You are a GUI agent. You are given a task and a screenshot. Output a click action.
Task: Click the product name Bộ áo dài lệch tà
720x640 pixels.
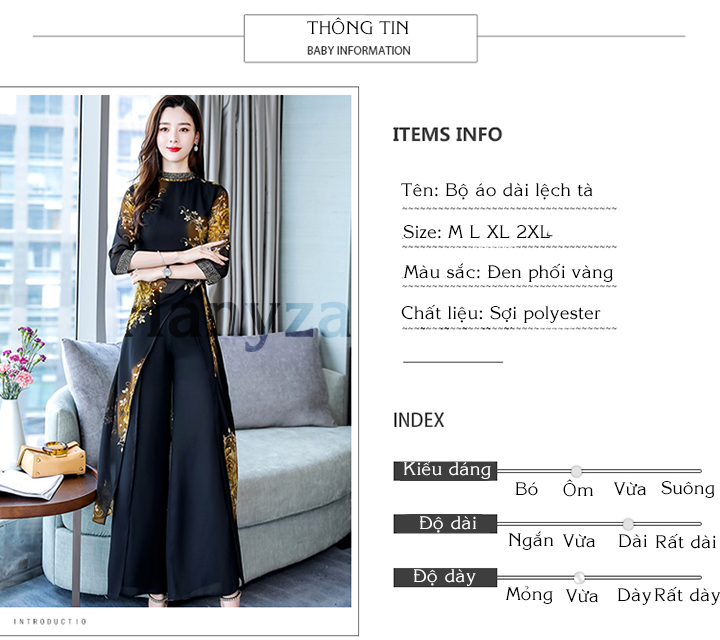519,191
